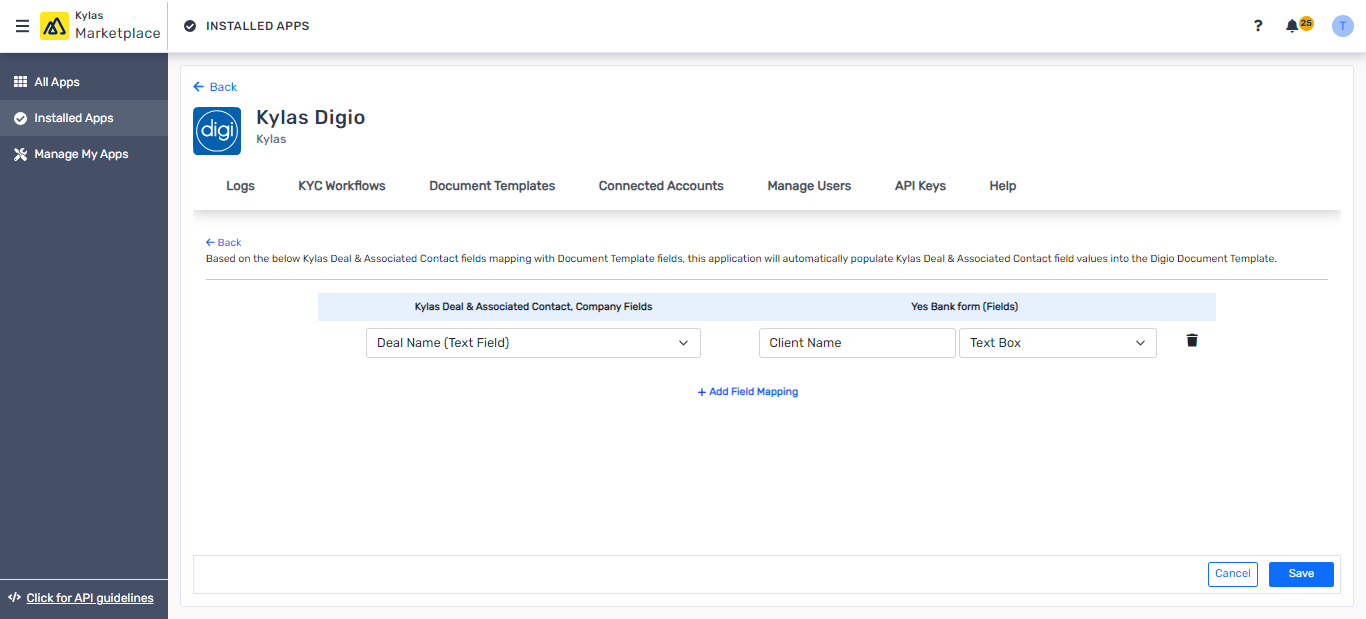Click the Kylas Marketplace logo
The width and height of the screenshot is (1366, 619).
(100, 26)
